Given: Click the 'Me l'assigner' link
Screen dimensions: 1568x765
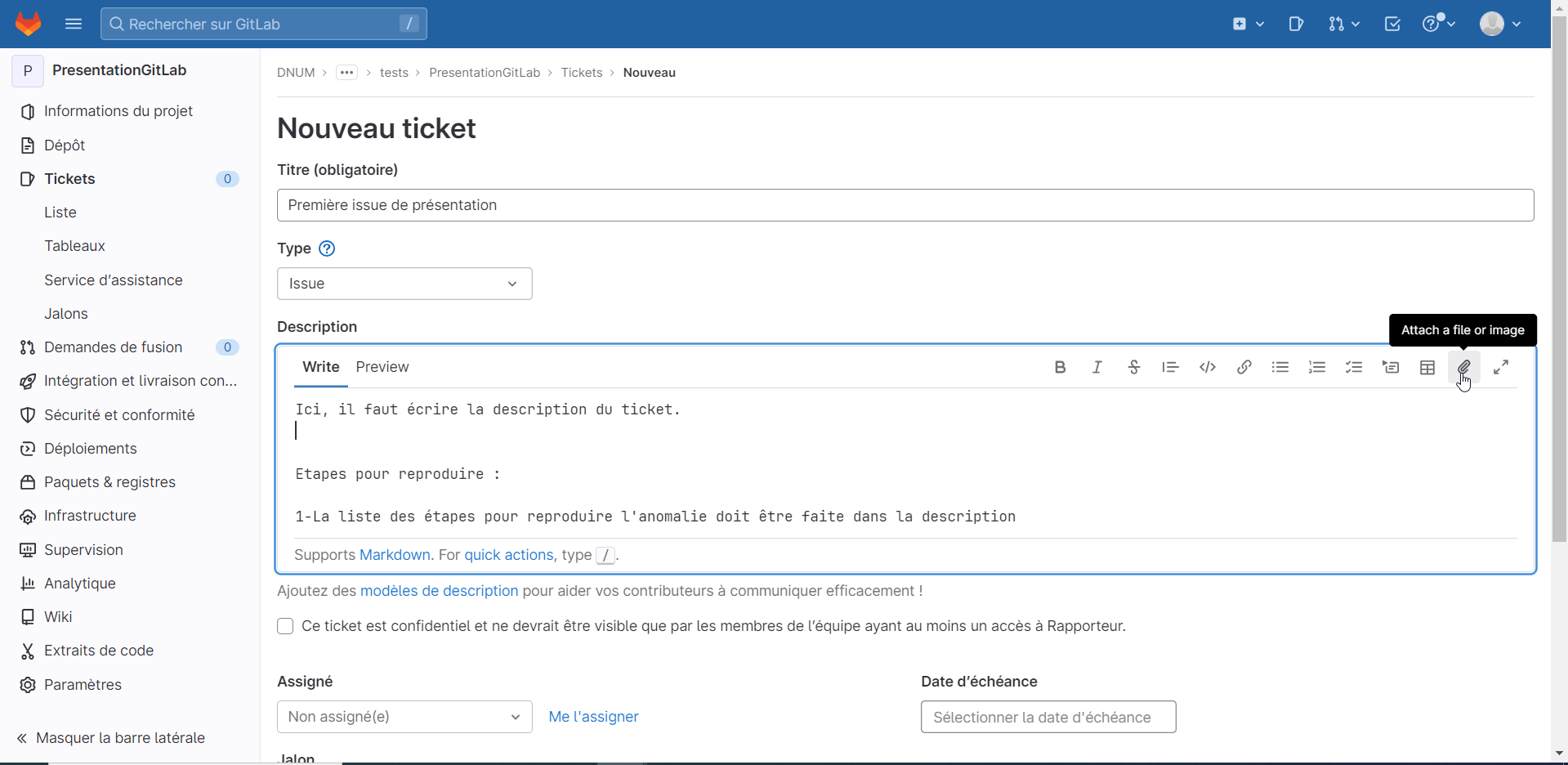Looking at the screenshot, I should coord(593,717).
